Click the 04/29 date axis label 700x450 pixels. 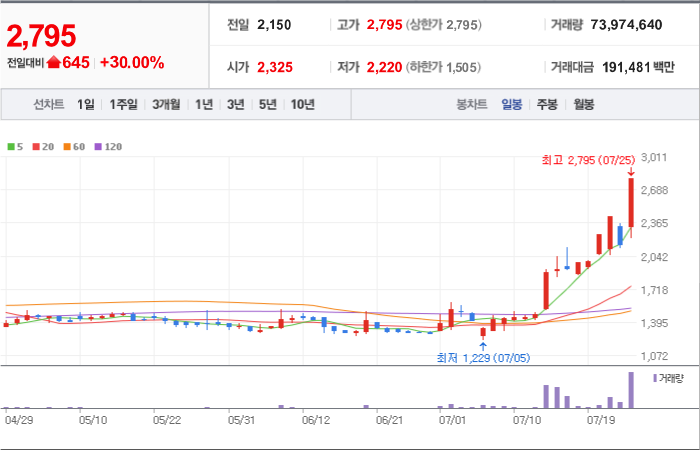[19, 420]
